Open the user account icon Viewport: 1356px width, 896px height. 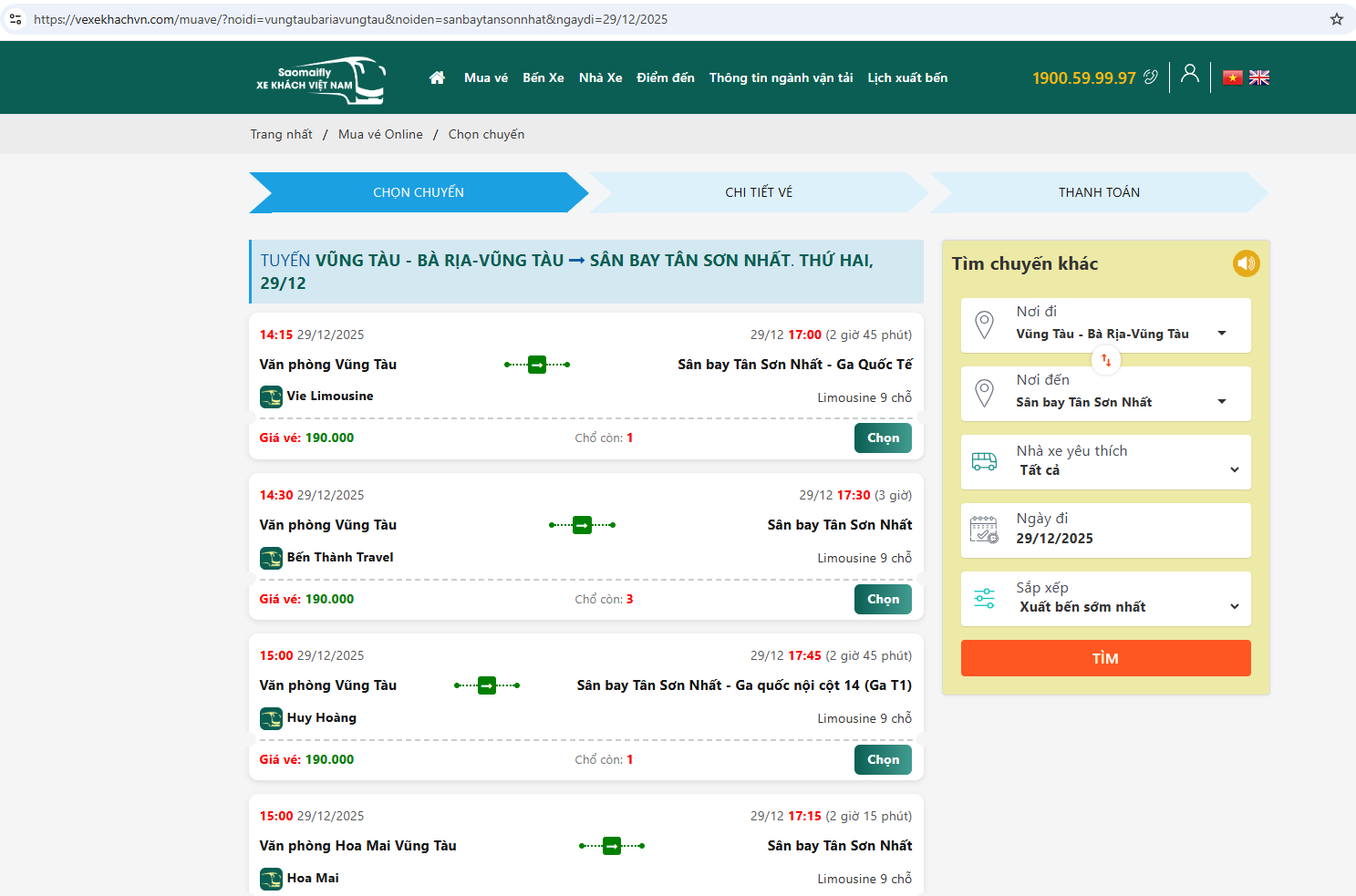pos(1189,75)
